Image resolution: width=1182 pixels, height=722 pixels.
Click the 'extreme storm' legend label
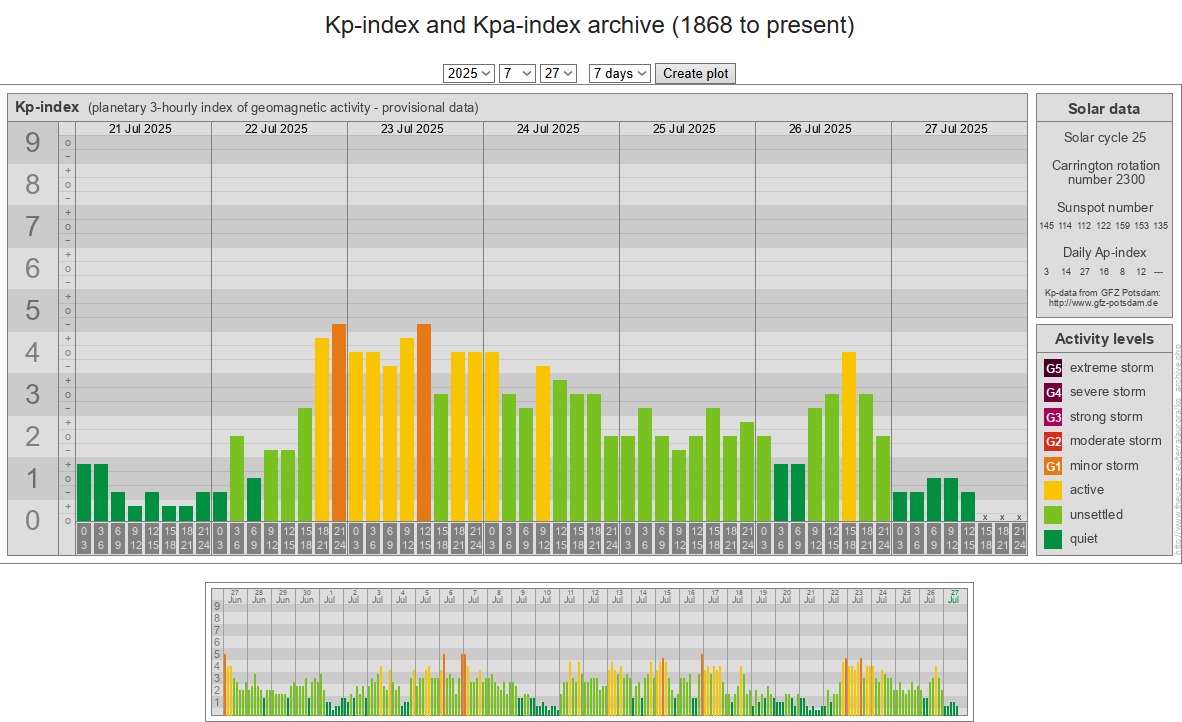(x=1111, y=368)
